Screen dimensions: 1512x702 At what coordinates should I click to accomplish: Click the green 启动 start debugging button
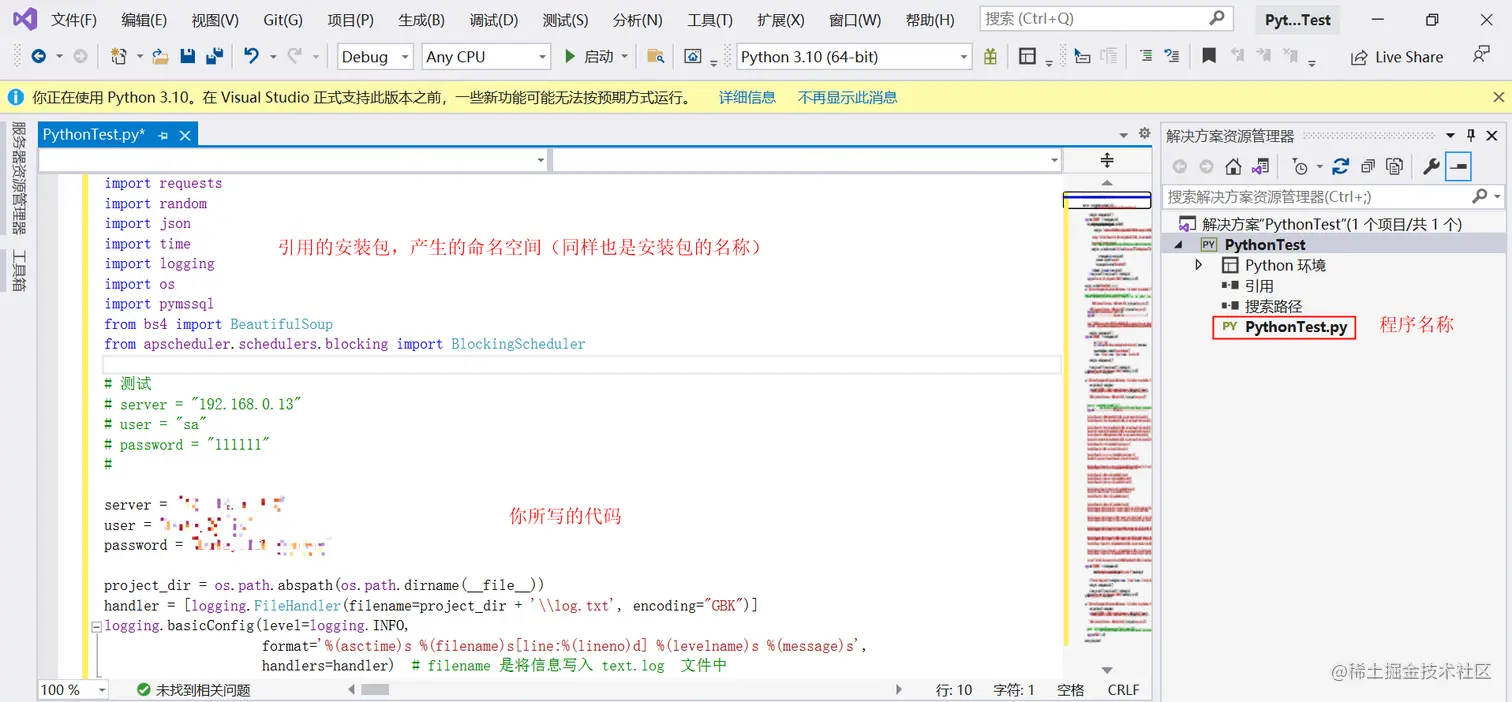(x=590, y=57)
